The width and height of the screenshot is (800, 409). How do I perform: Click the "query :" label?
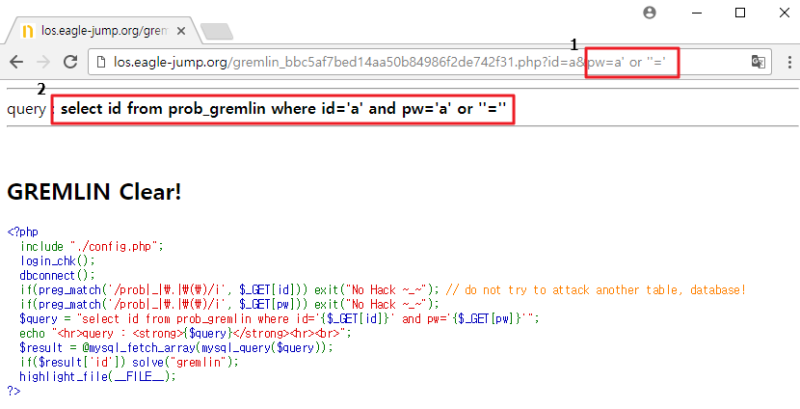pos(31,109)
